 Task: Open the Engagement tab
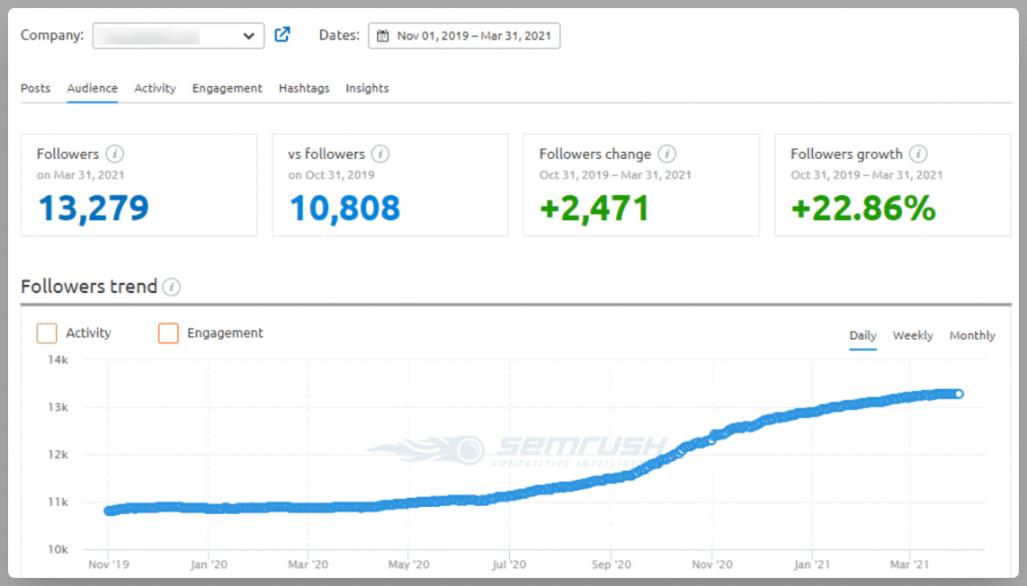227,88
